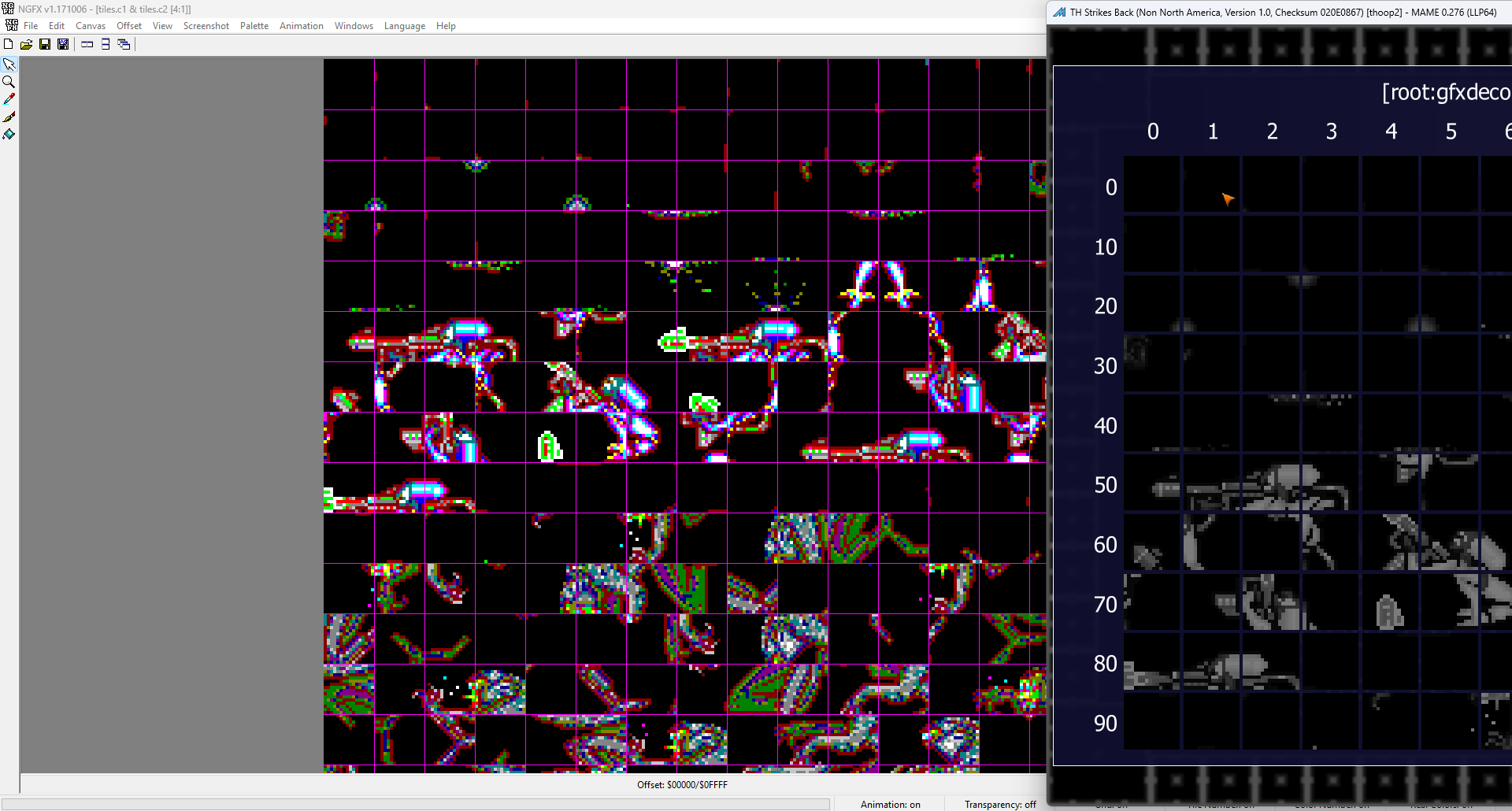1512x811 pixels.
Task: Click row label 60 in MAME gfx viewer
Action: (x=1106, y=545)
